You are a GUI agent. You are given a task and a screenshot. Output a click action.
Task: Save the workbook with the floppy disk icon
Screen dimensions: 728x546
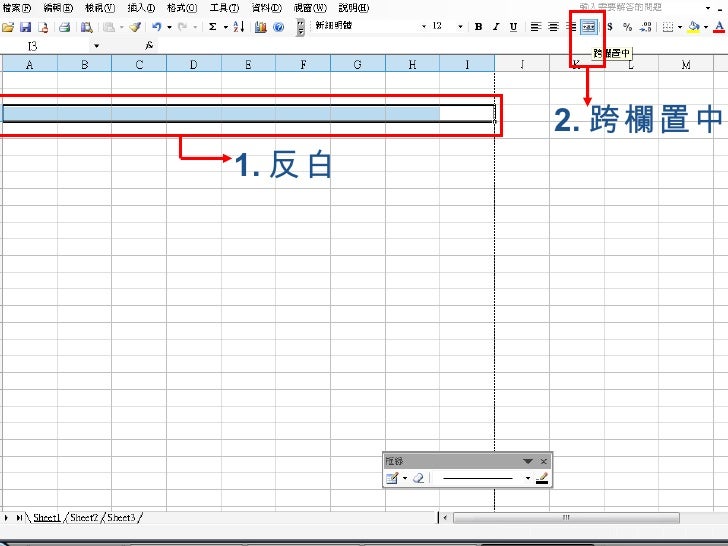coord(25,27)
